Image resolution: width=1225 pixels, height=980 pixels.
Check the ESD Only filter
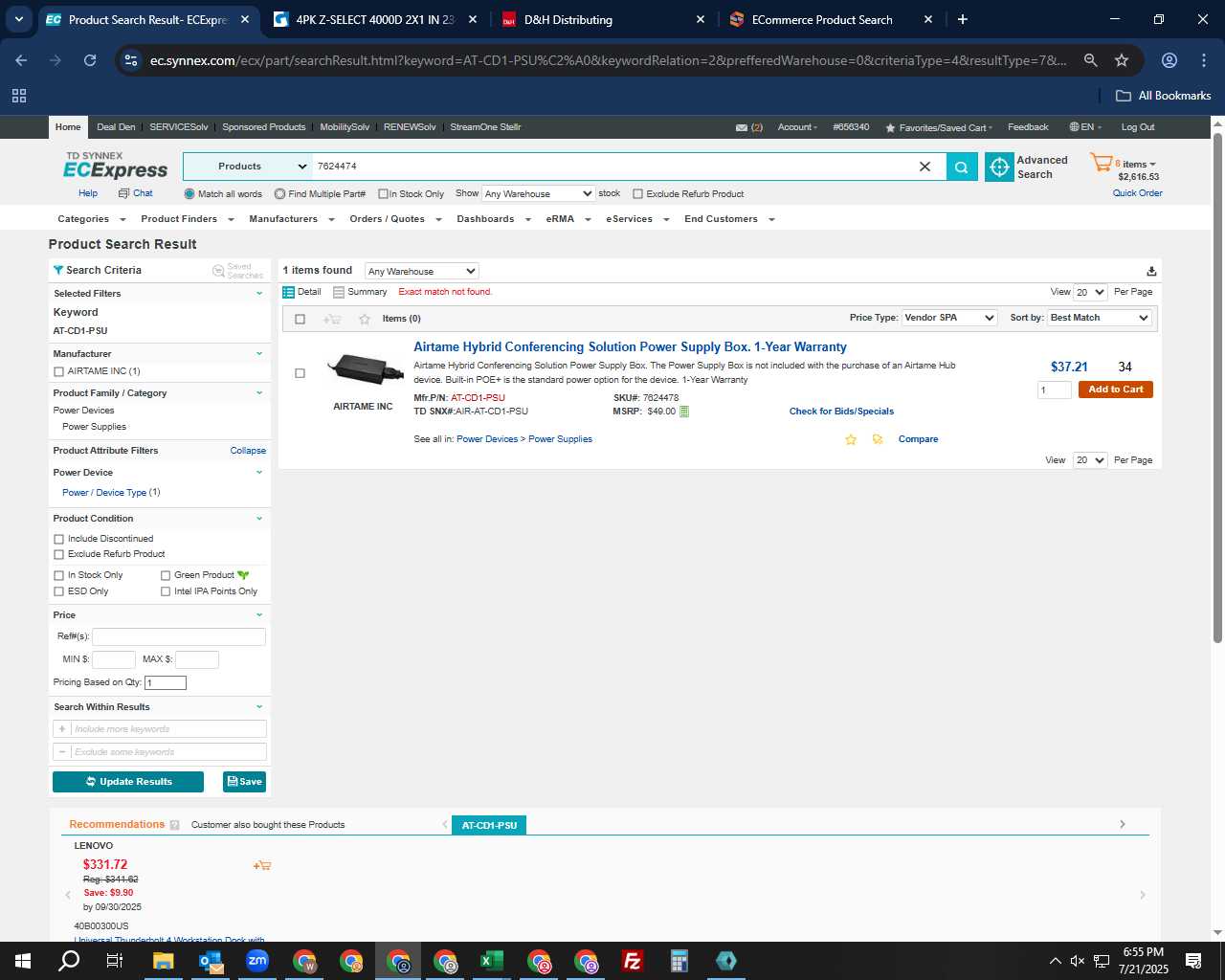[58, 591]
